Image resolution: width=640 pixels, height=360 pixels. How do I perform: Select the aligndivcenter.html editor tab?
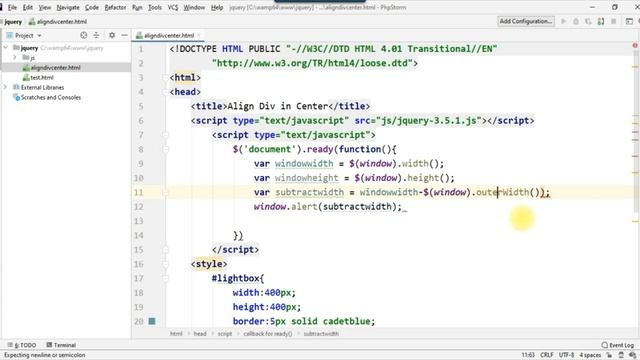(169, 36)
